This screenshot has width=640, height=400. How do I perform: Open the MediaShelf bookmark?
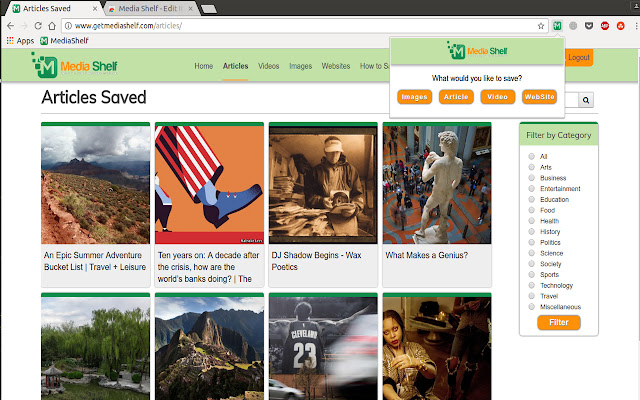coord(64,41)
